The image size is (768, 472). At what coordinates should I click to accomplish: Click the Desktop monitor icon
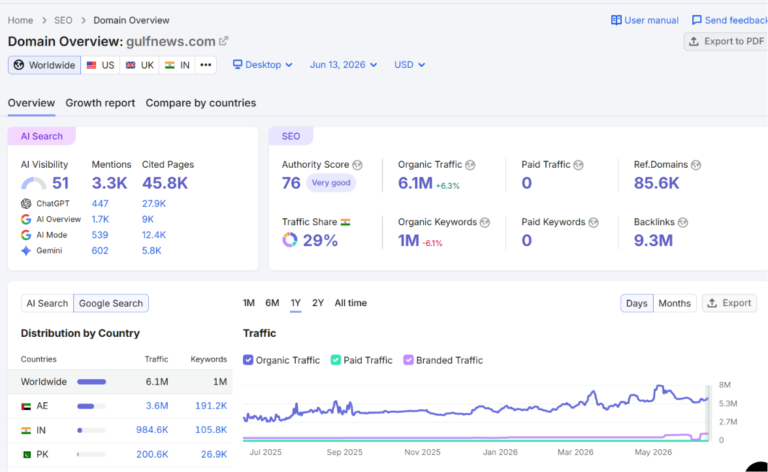pos(238,65)
